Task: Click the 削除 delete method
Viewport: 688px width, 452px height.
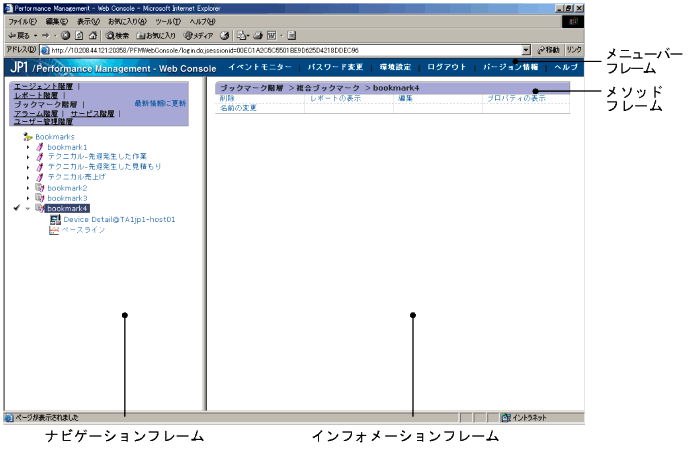Action: pyautogui.click(x=227, y=98)
